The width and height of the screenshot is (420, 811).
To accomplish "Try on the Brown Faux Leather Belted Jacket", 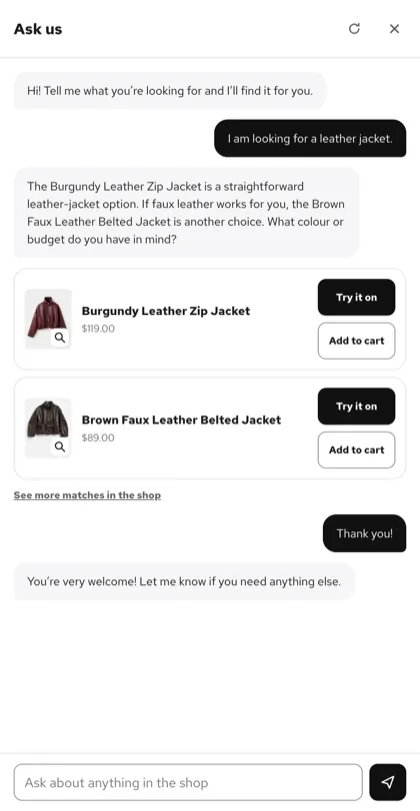I will point(356,407).
